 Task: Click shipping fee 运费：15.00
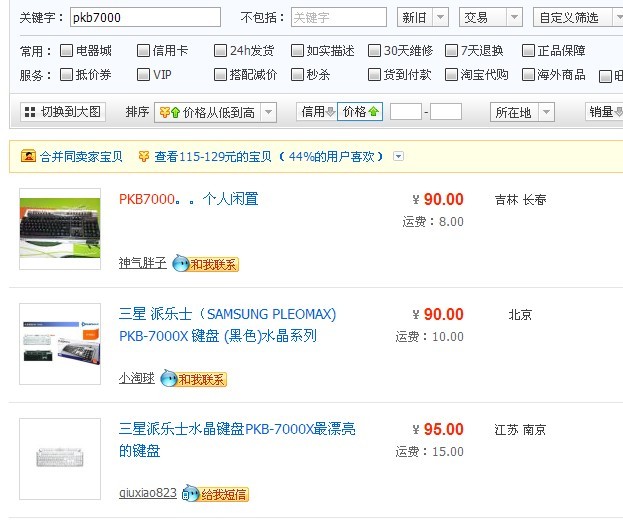click(x=430, y=451)
